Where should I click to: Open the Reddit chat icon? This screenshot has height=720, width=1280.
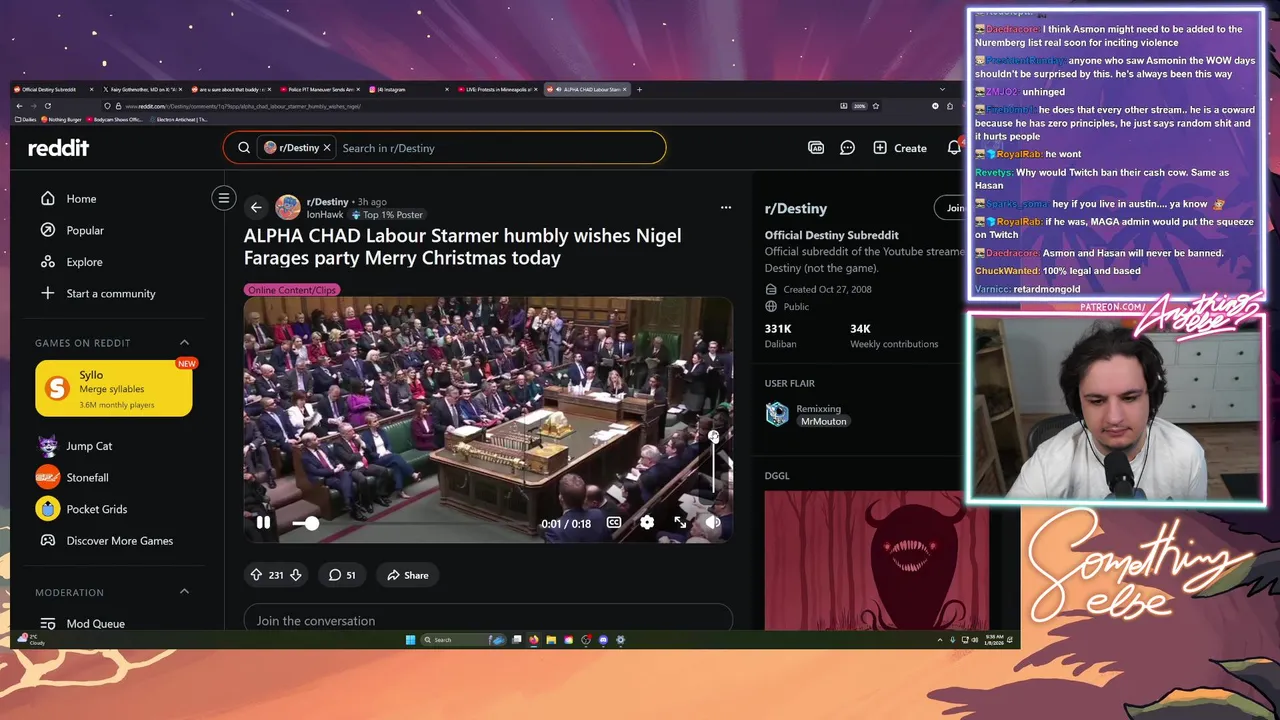point(847,148)
